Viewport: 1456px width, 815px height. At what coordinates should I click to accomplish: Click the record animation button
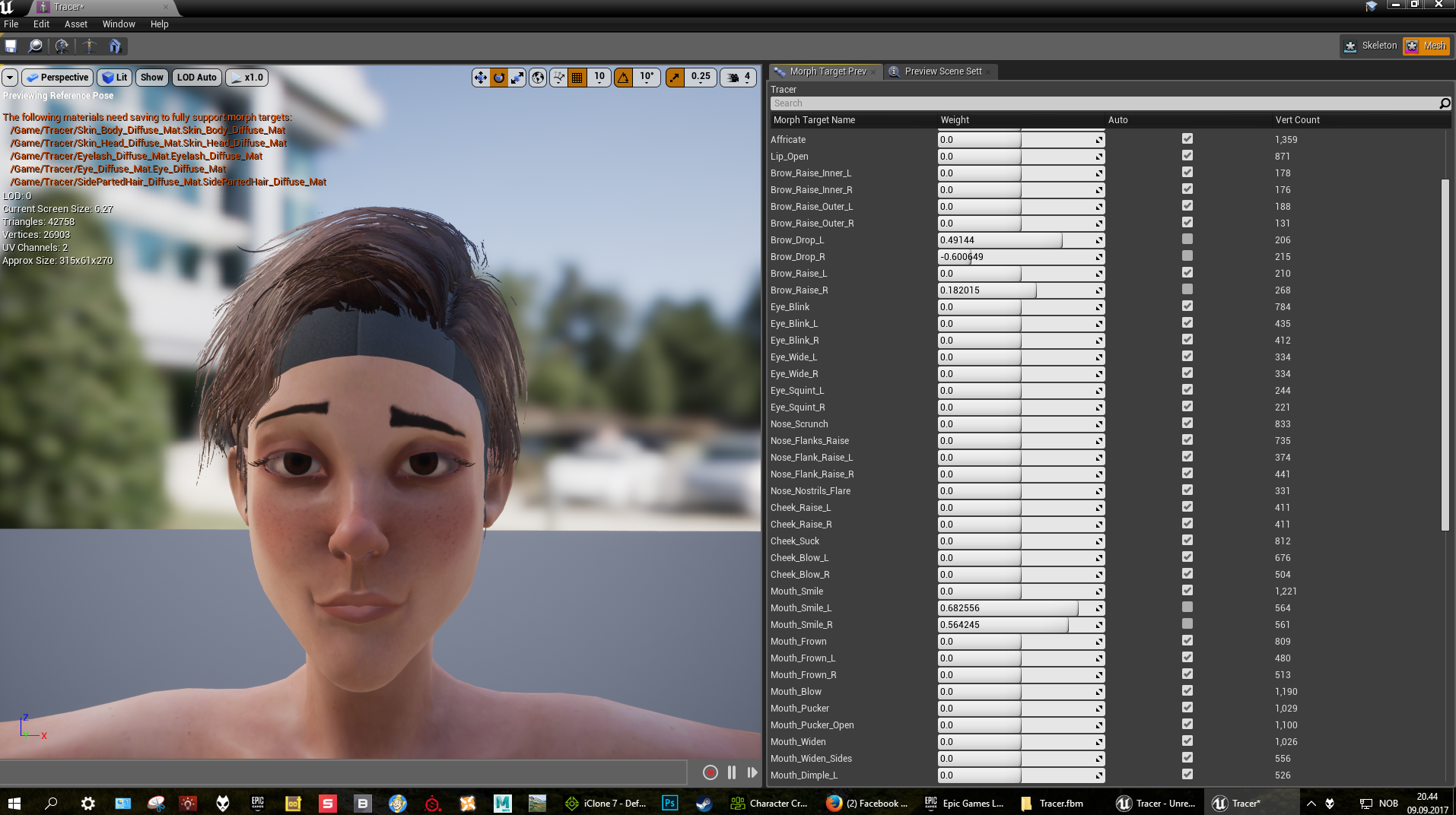point(711,772)
